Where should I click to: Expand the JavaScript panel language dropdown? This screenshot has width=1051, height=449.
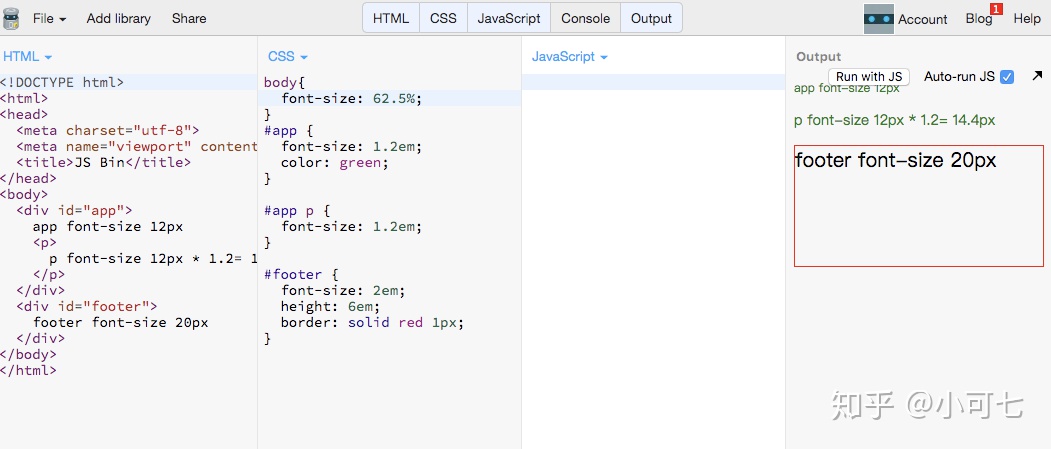[x=569, y=57]
